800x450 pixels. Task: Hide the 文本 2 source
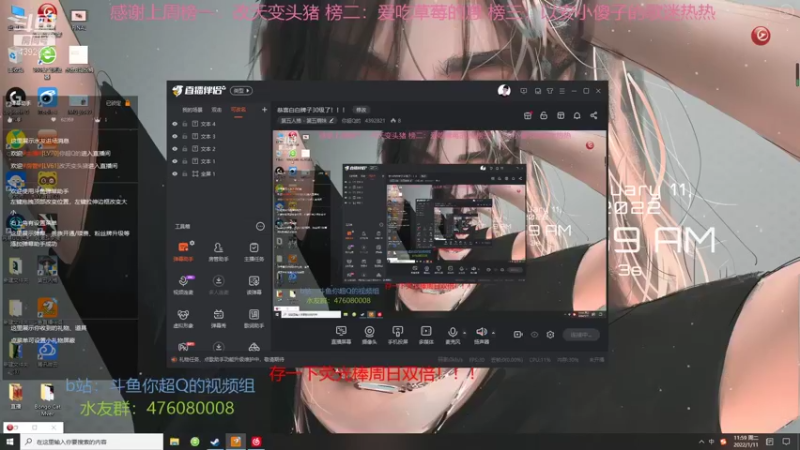pos(175,149)
